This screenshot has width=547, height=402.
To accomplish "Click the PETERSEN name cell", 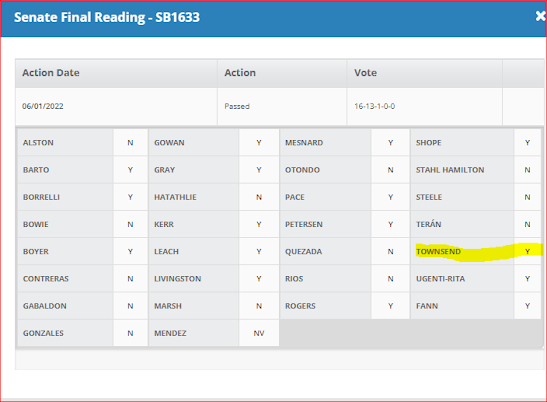I will [x=325, y=224].
